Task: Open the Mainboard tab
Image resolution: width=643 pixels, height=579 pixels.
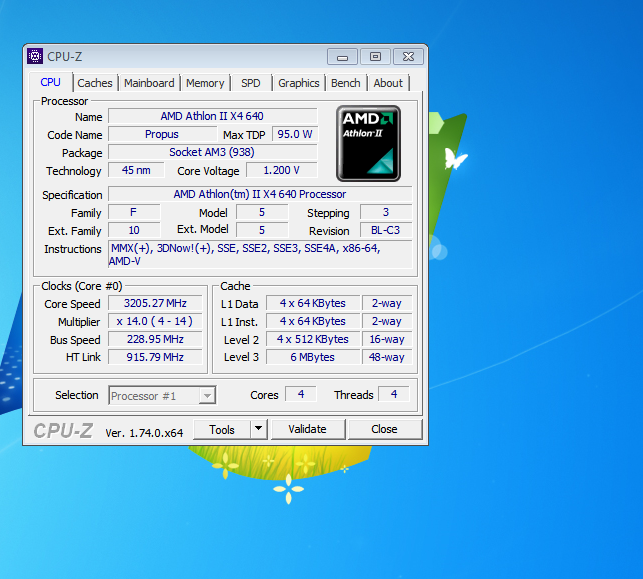Action: click(149, 83)
